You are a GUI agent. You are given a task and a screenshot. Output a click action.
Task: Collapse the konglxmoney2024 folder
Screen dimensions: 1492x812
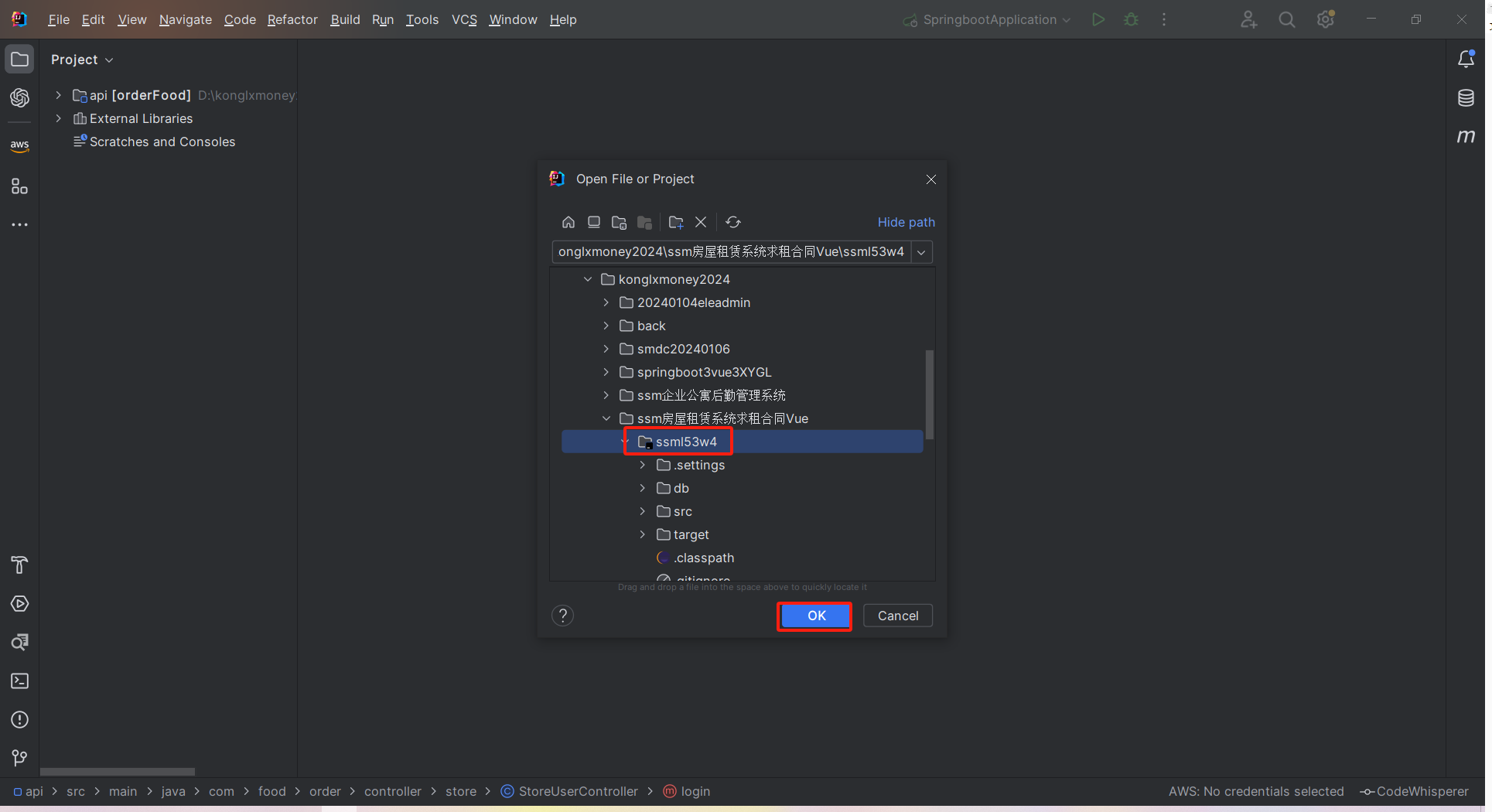tap(588, 279)
